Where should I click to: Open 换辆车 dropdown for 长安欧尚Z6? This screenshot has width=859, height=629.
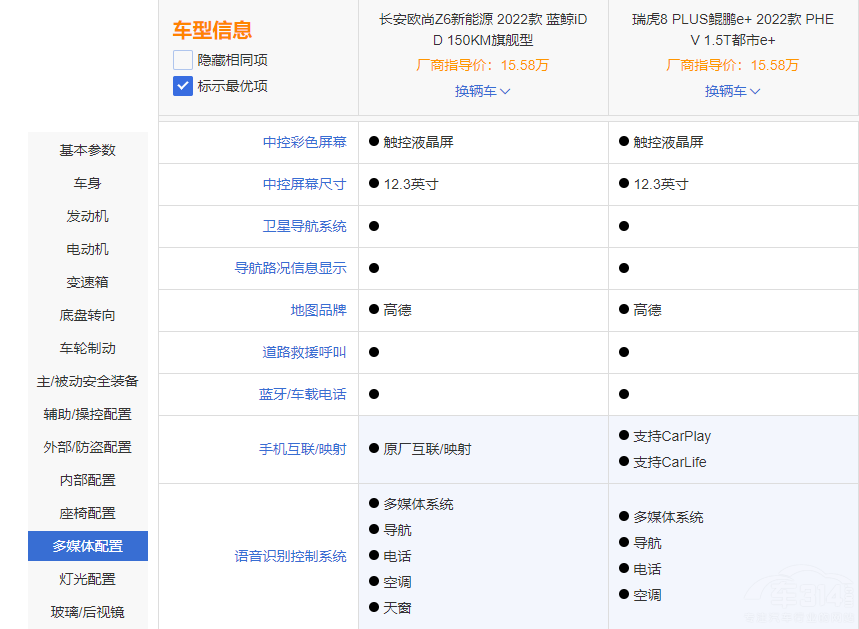(483, 91)
